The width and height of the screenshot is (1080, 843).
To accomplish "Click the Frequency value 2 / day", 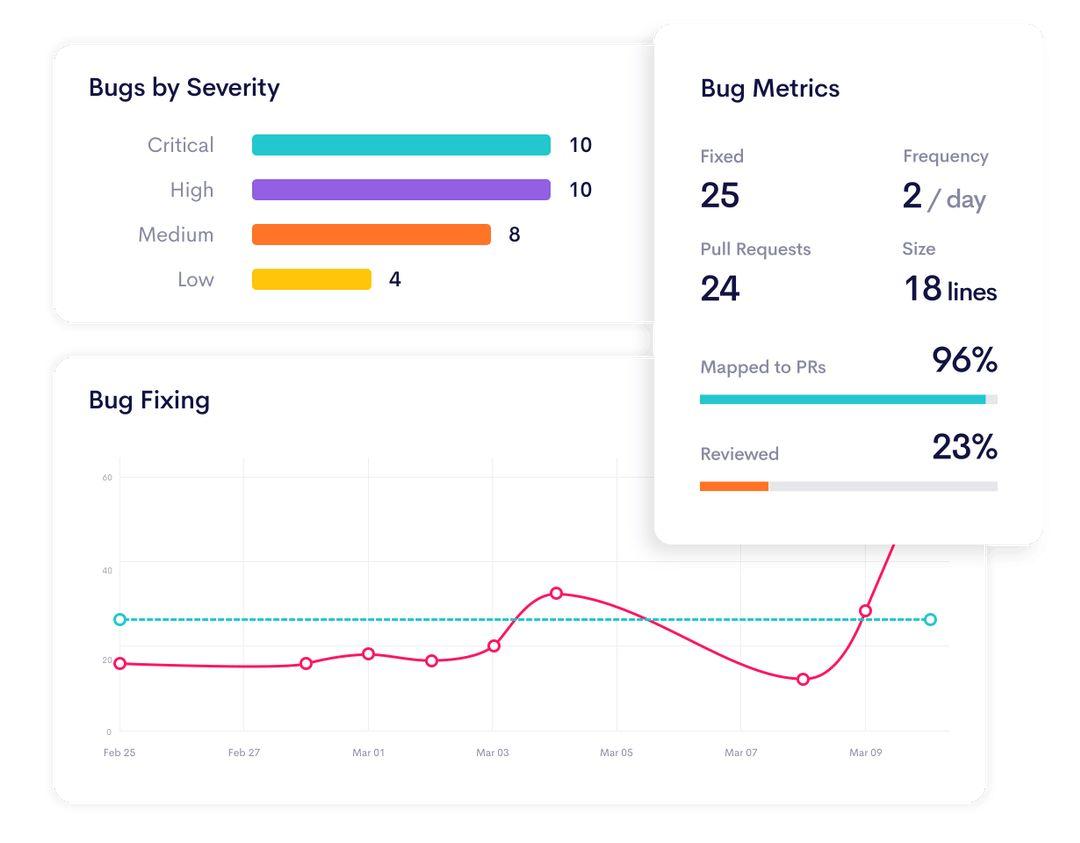I will (x=943, y=197).
